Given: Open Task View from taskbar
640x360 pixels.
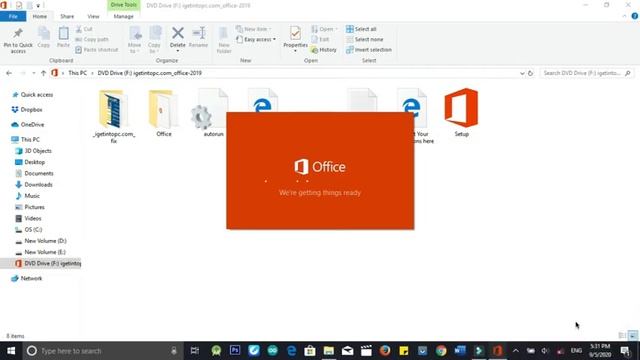Looking at the screenshot, I should 195,351.
